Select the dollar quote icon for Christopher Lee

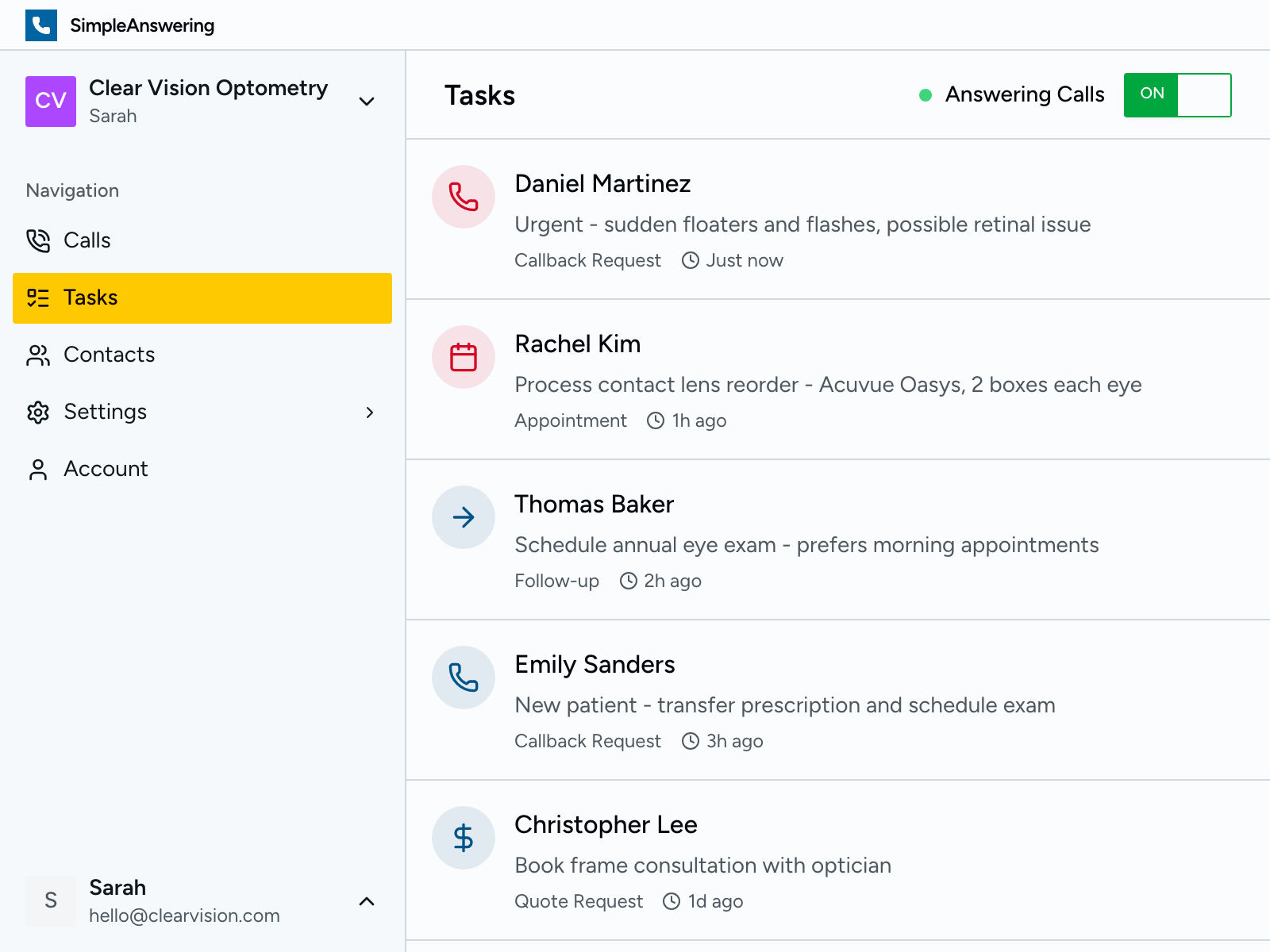click(463, 838)
